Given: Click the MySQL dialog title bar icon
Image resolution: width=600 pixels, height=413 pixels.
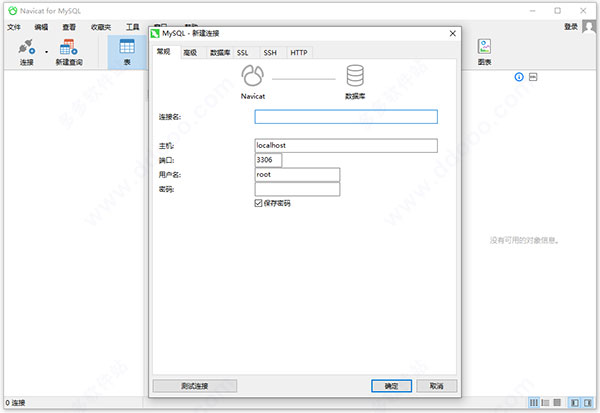Looking at the screenshot, I should pos(155,34).
